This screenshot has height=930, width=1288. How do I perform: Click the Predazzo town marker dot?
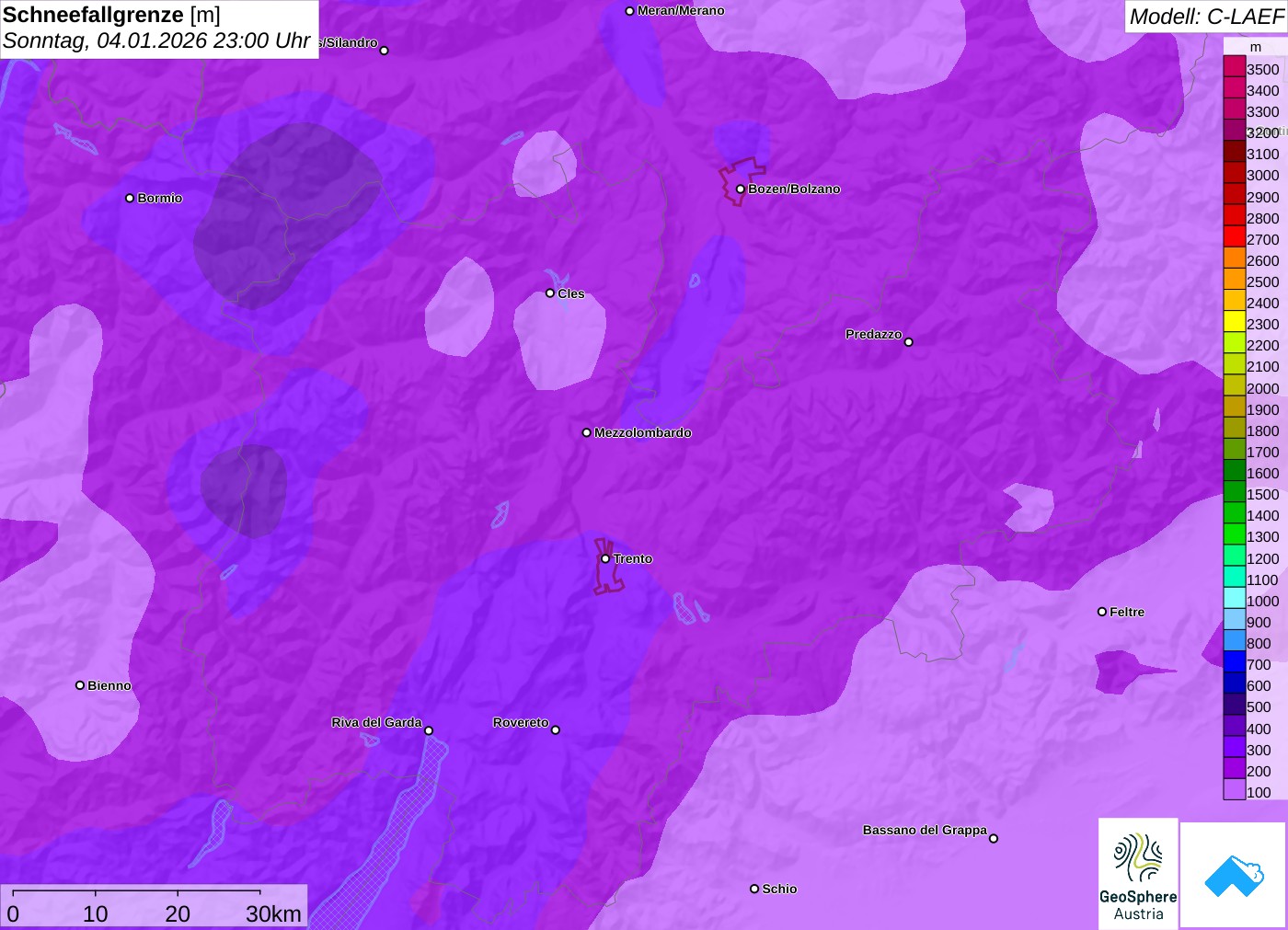point(909,342)
